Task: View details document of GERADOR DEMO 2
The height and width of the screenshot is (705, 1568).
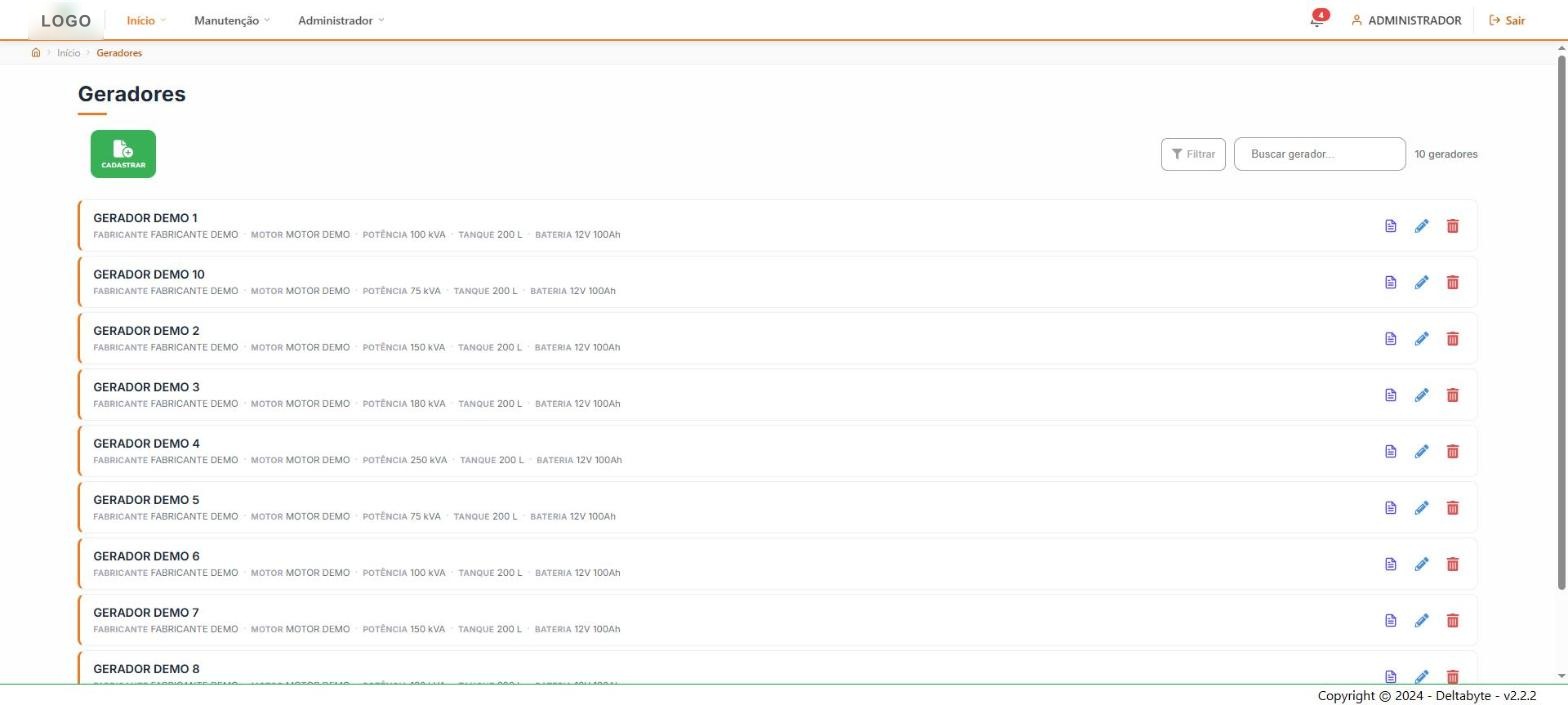Action: click(x=1390, y=339)
